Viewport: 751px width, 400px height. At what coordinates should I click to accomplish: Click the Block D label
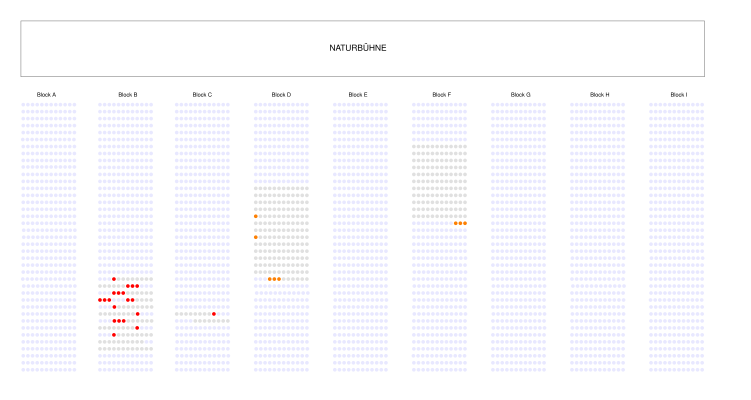tap(281, 95)
